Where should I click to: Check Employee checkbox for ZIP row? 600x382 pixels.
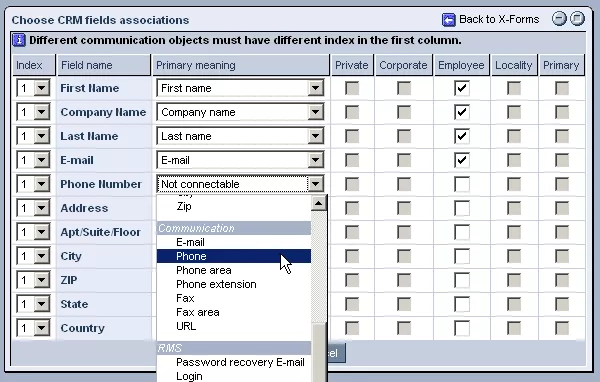(462, 280)
